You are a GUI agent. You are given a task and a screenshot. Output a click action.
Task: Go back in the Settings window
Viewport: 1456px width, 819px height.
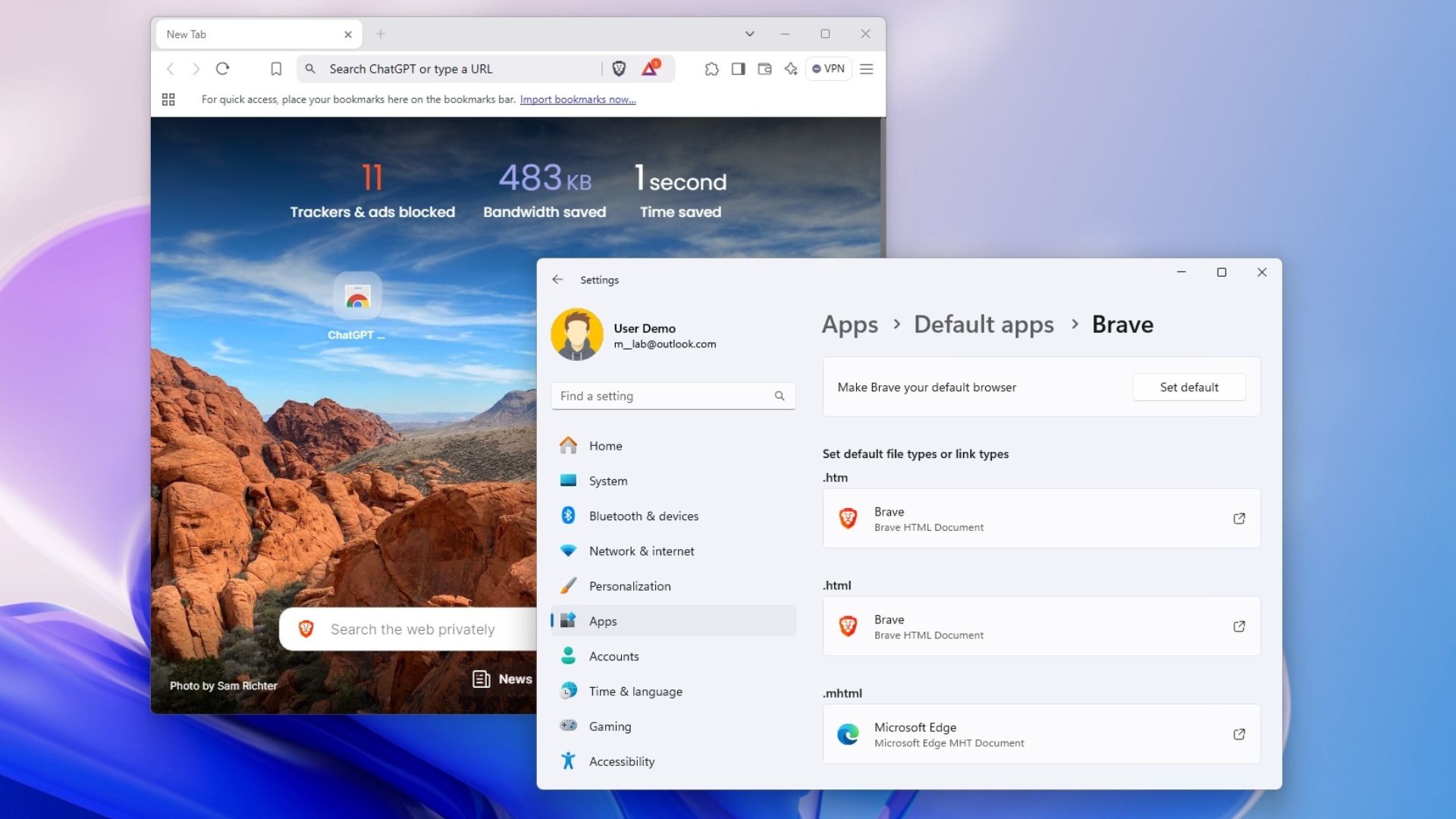(557, 280)
